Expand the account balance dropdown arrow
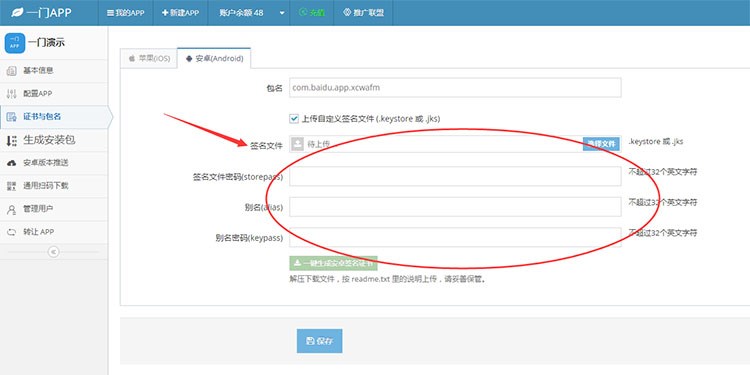The image size is (750, 375). pyautogui.click(x=282, y=13)
